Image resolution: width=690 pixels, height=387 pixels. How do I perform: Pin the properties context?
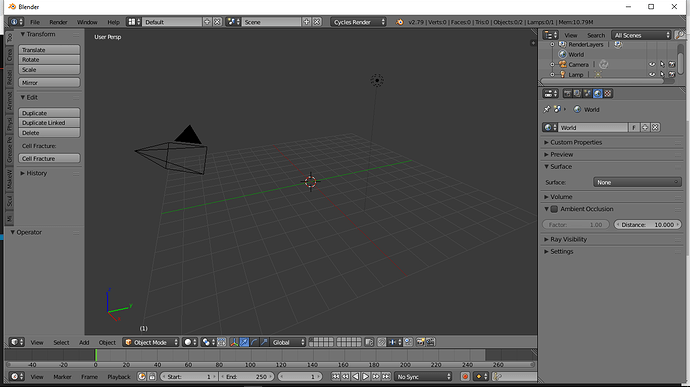pos(547,109)
